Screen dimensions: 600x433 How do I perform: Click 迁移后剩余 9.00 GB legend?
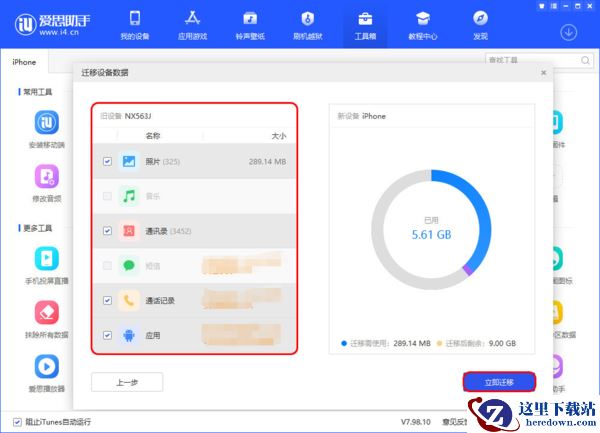coord(477,343)
